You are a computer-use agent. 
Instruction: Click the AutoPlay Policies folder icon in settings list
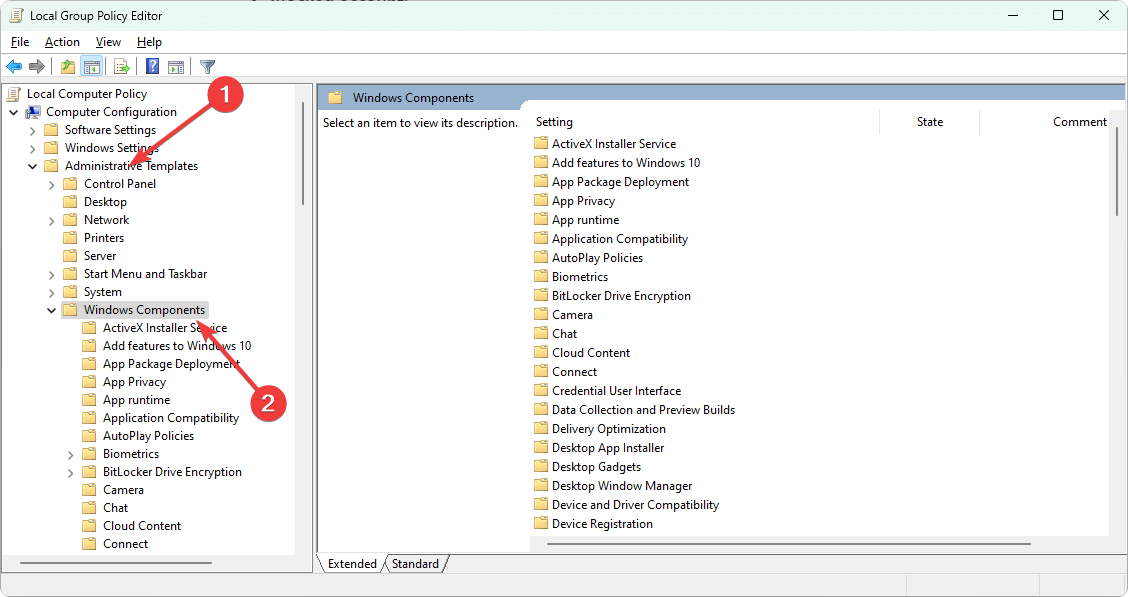(x=541, y=258)
